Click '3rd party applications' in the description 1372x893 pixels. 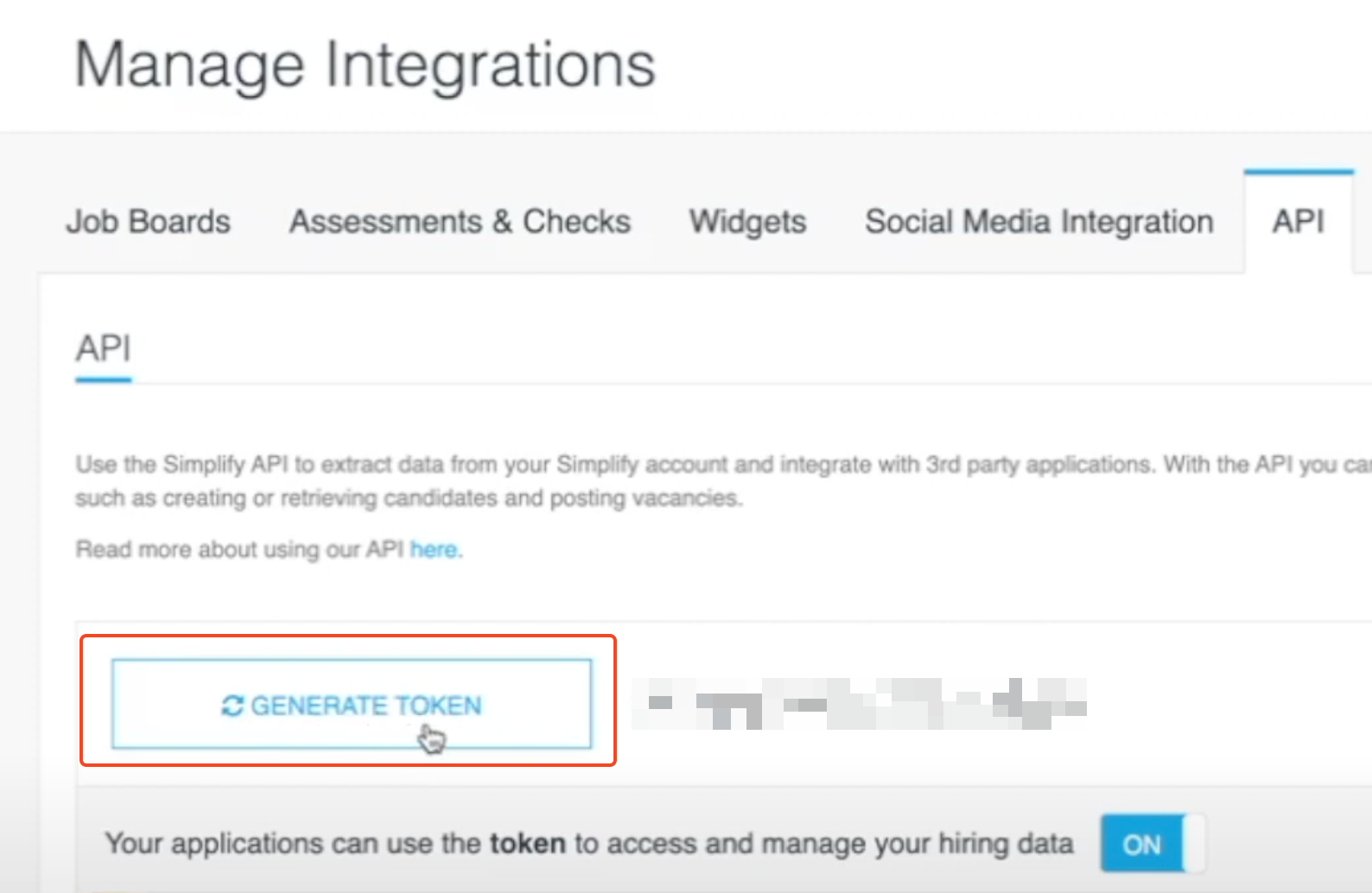point(1039,465)
